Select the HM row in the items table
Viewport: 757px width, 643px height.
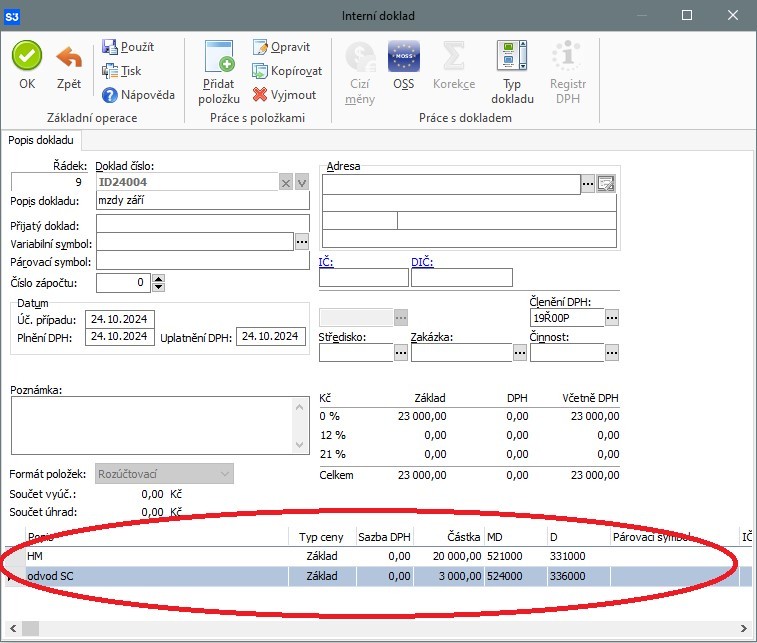378,556
